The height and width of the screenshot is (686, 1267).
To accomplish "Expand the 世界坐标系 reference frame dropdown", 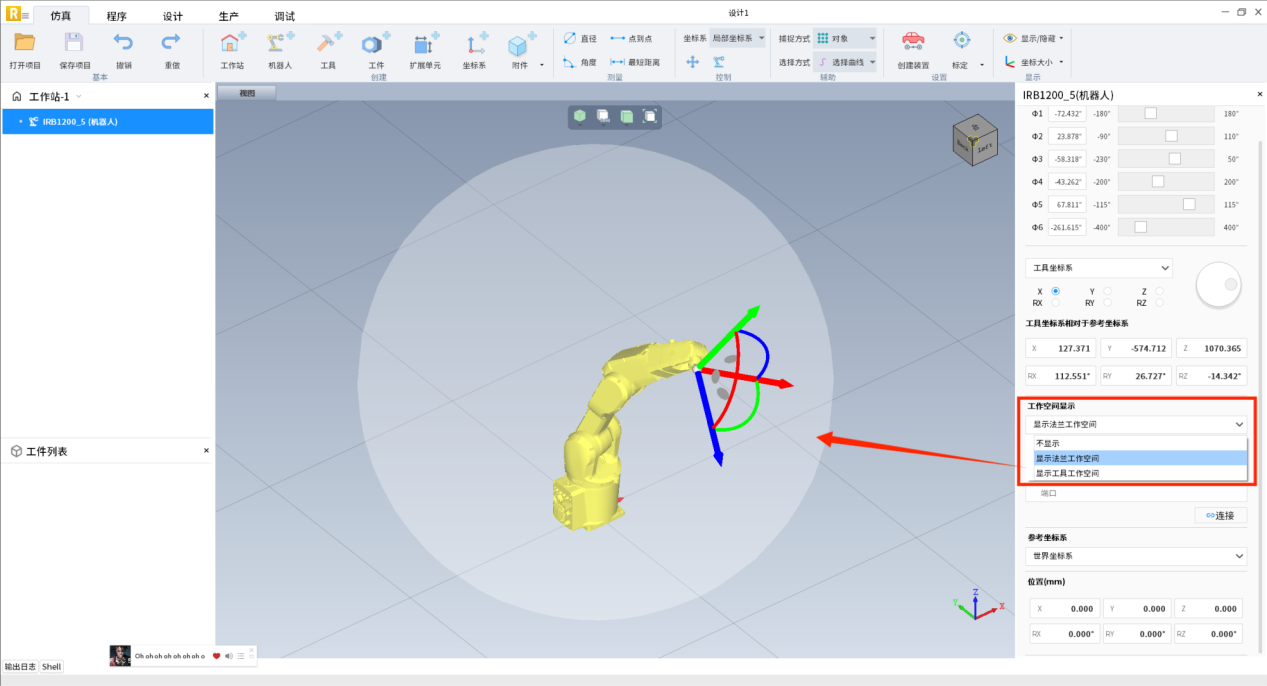I will point(1136,556).
